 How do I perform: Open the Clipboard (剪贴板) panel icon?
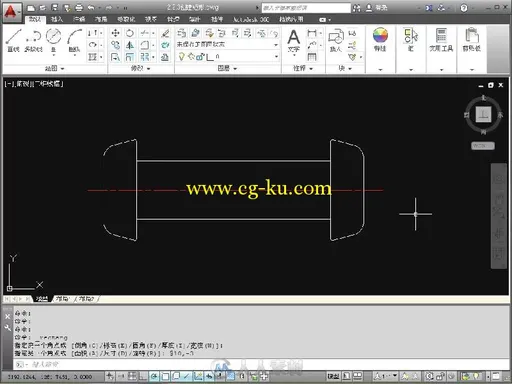472,40
